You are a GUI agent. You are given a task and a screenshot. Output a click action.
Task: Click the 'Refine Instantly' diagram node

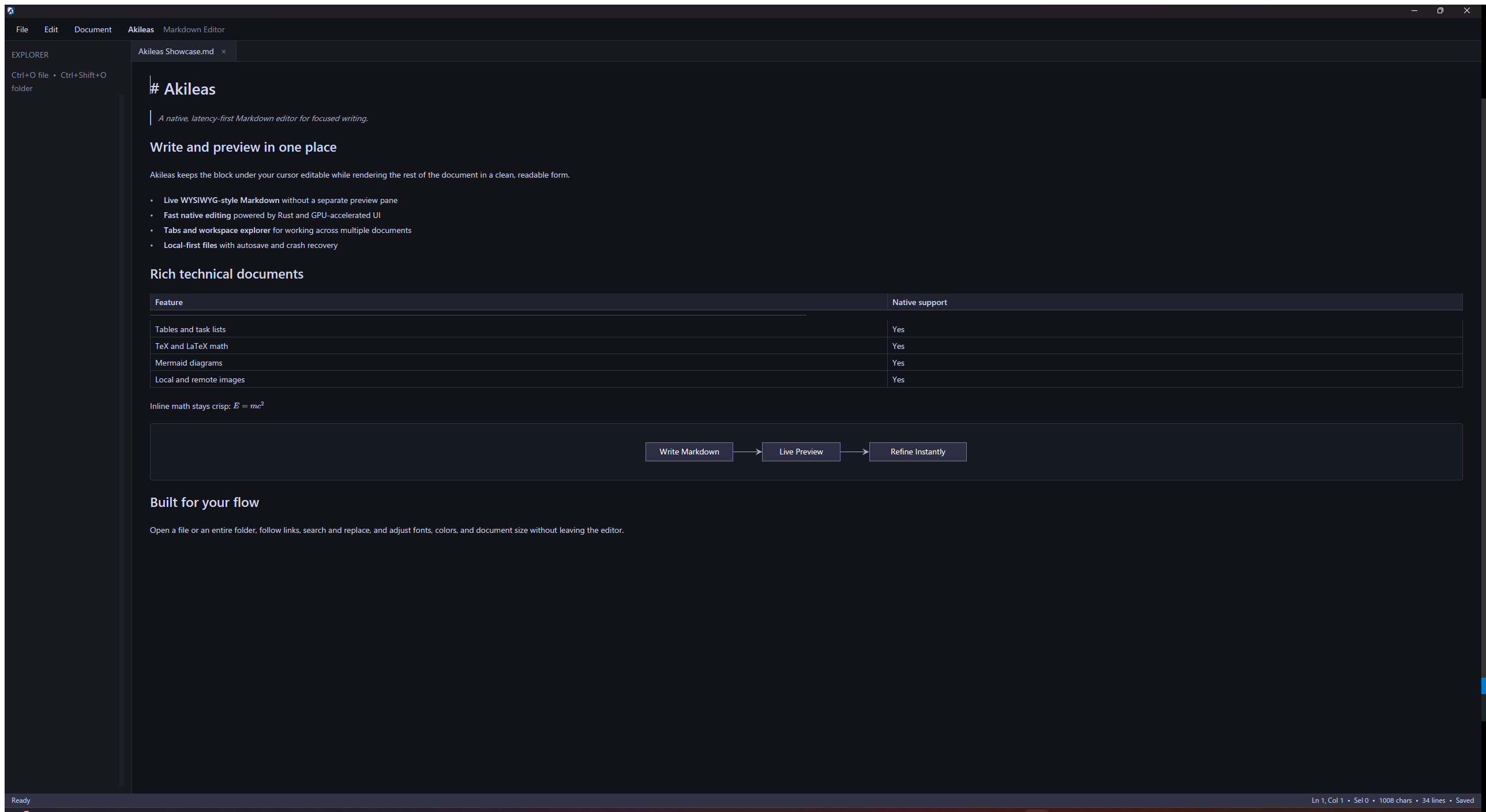(918, 452)
